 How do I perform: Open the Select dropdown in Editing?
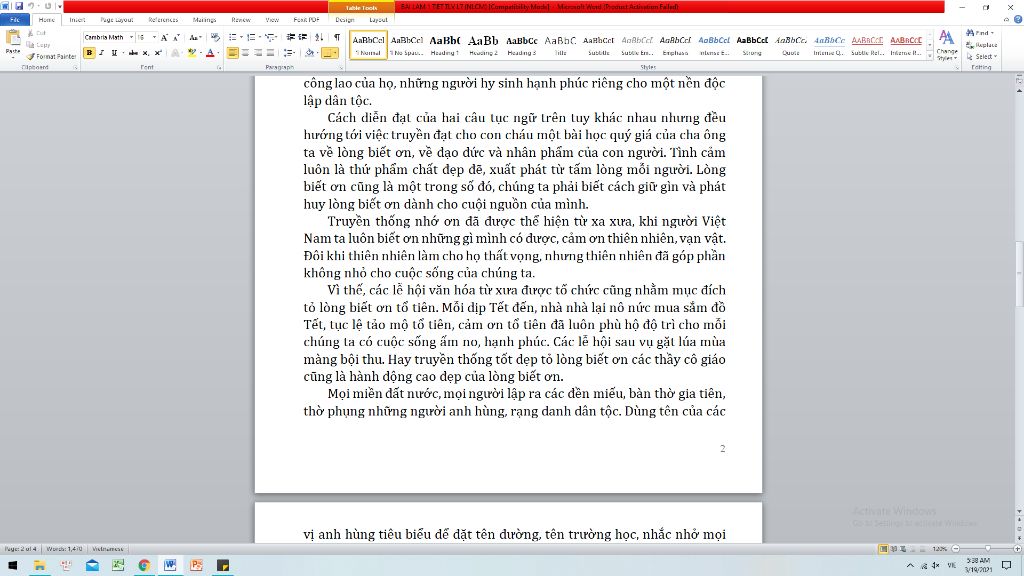982,57
